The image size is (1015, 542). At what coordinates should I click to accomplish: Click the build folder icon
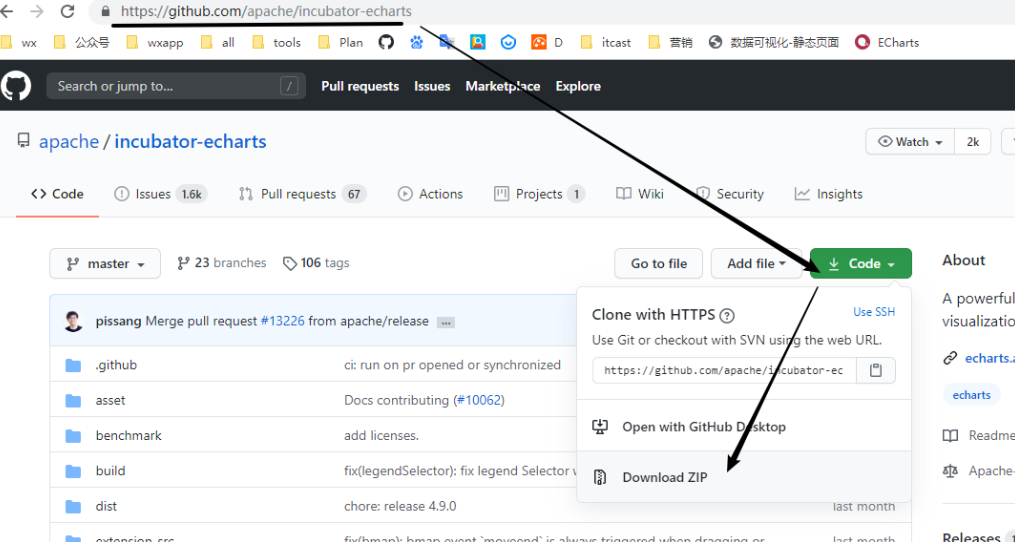coord(73,471)
